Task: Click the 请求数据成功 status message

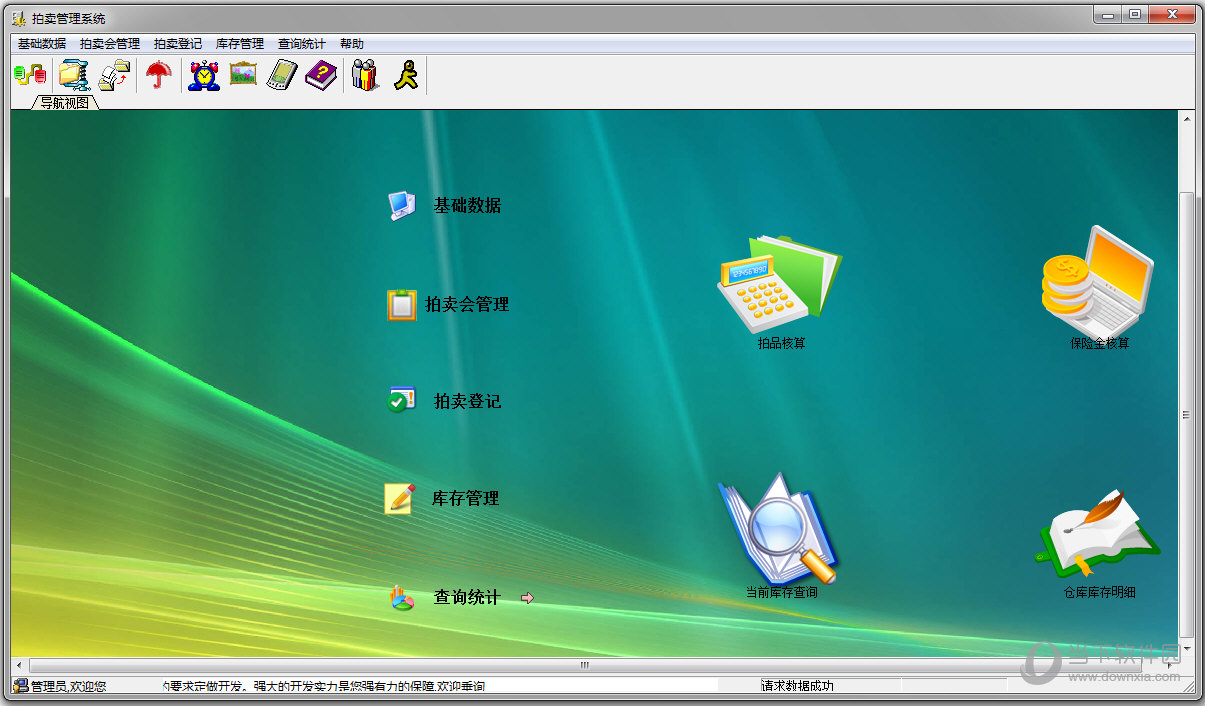Action: tap(797, 686)
